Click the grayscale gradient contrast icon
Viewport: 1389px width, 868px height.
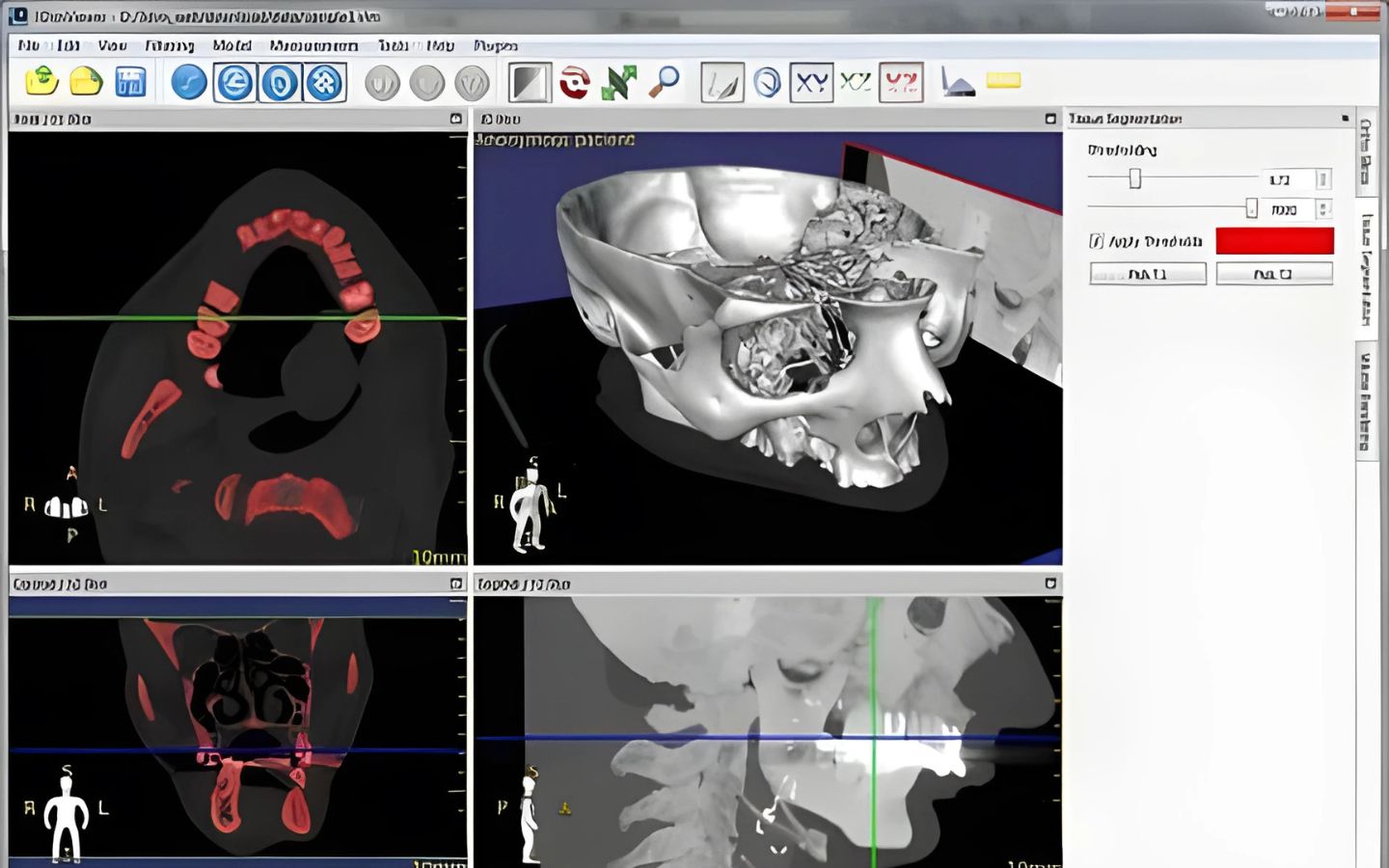529,82
